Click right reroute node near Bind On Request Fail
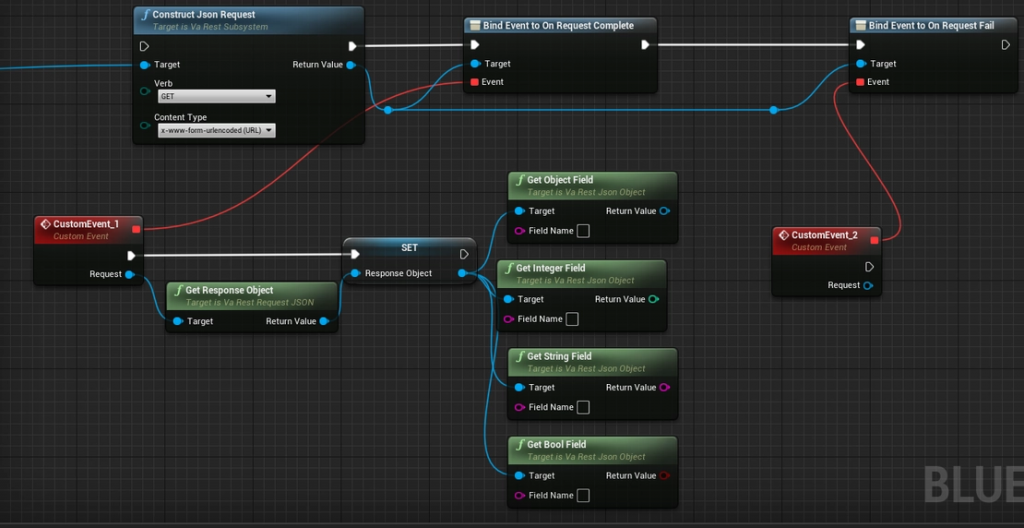The width and height of the screenshot is (1024, 528). [x=773, y=110]
